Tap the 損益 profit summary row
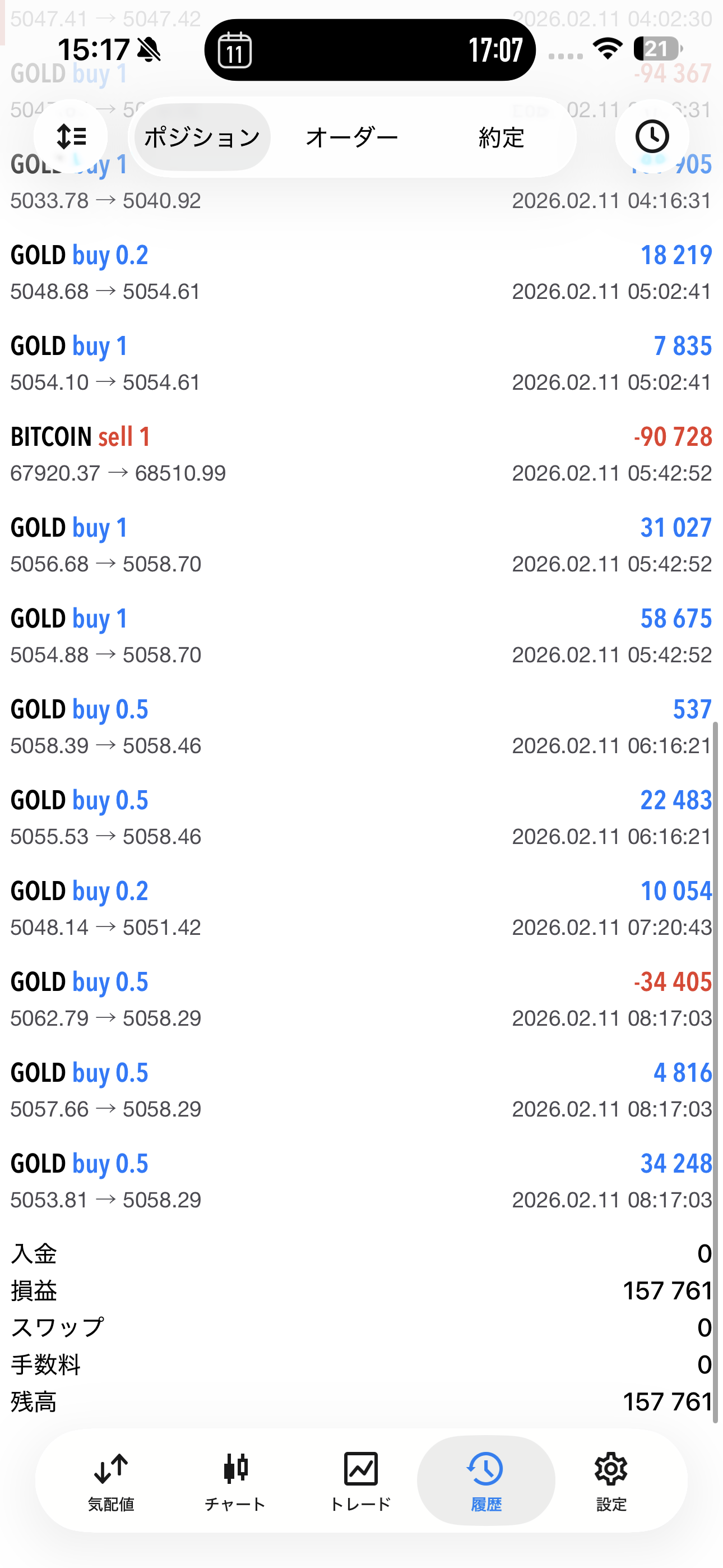Image resolution: width=723 pixels, height=1568 pixels. click(361, 1290)
